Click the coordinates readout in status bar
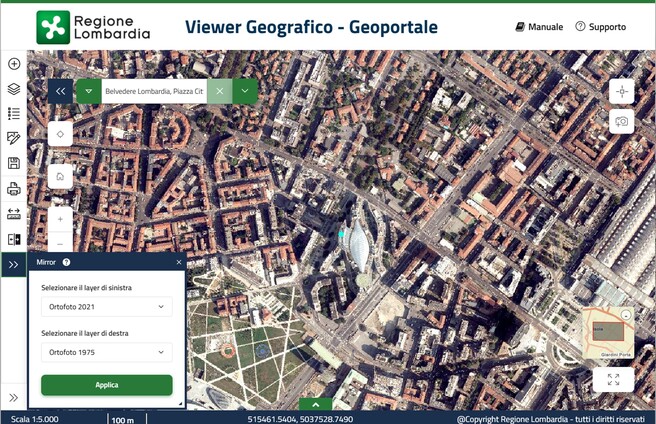This screenshot has height=424, width=656. (x=300, y=419)
